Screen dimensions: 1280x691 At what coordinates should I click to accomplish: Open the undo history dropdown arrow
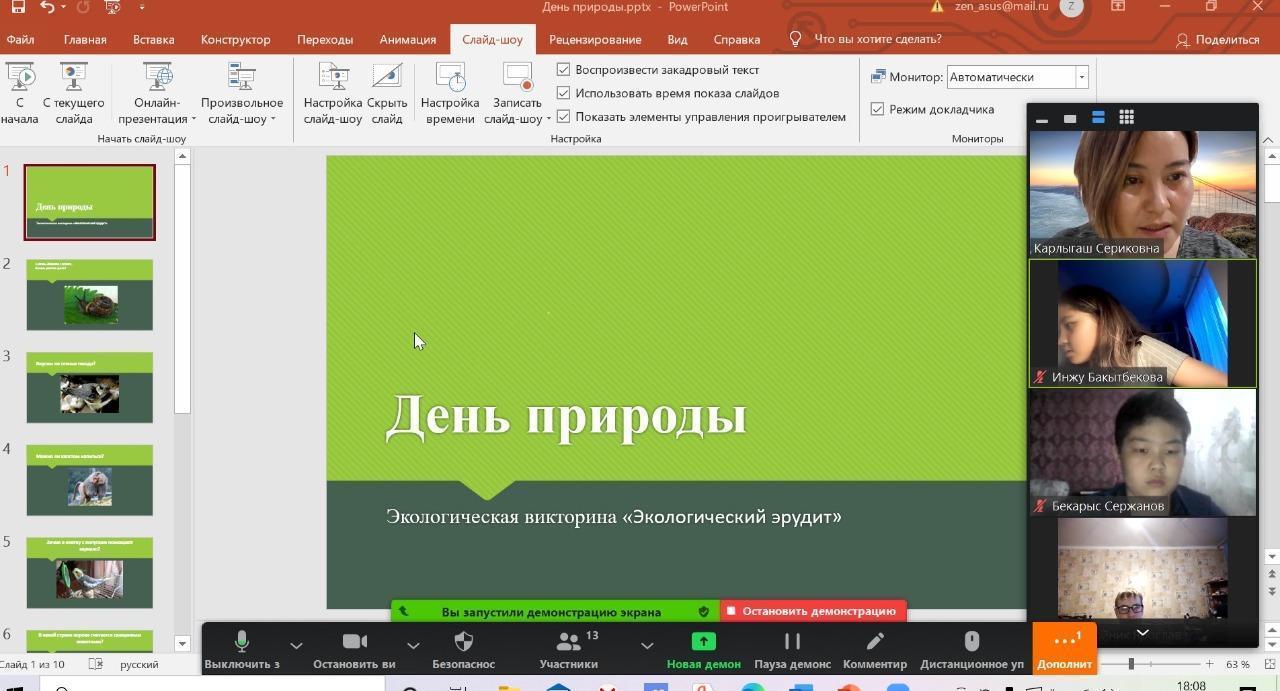tap(64, 7)
